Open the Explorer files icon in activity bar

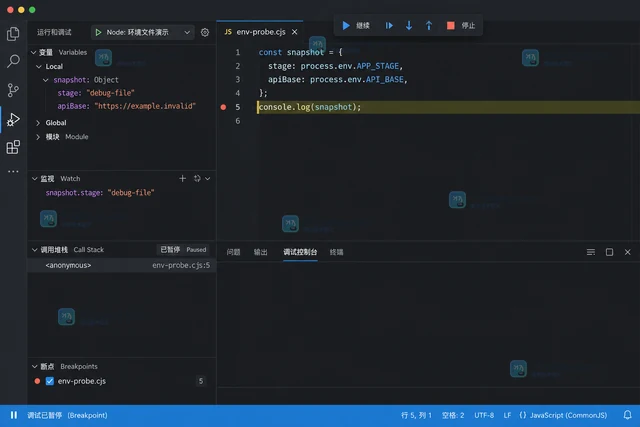tap(13, 33)
